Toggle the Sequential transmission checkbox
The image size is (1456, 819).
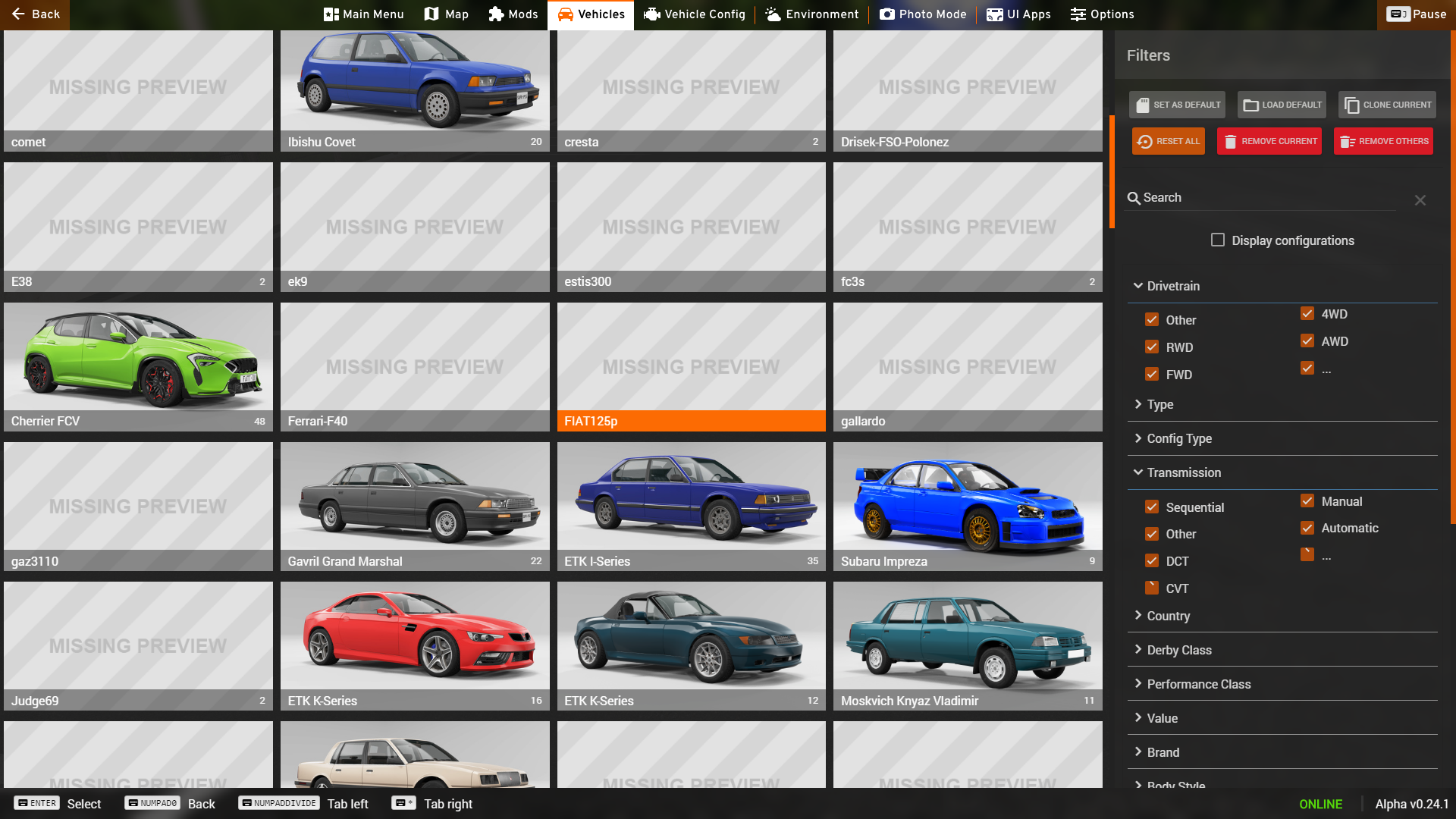[x=1152, y=507]
